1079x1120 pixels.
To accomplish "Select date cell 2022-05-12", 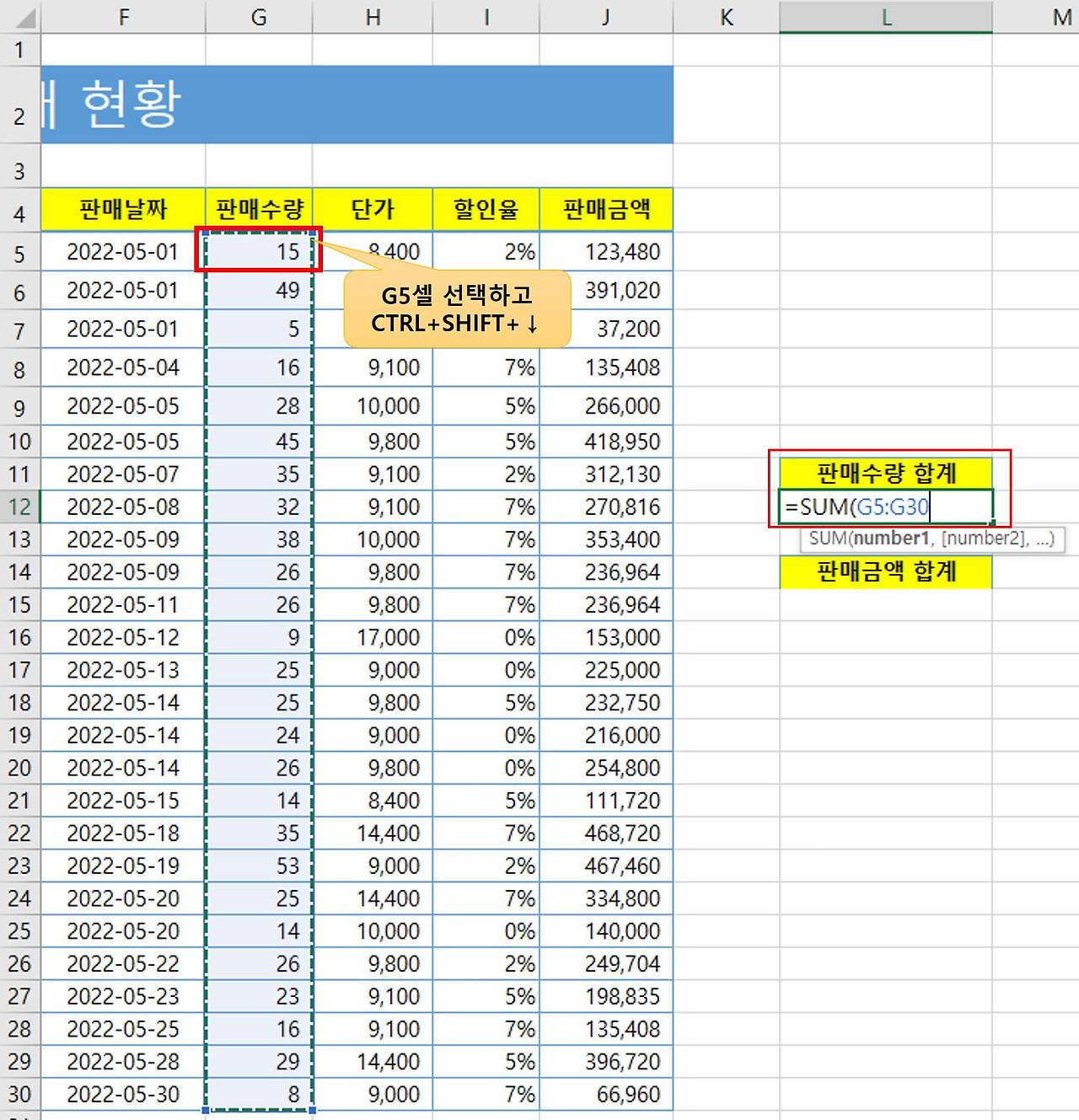I will (123, 637).
